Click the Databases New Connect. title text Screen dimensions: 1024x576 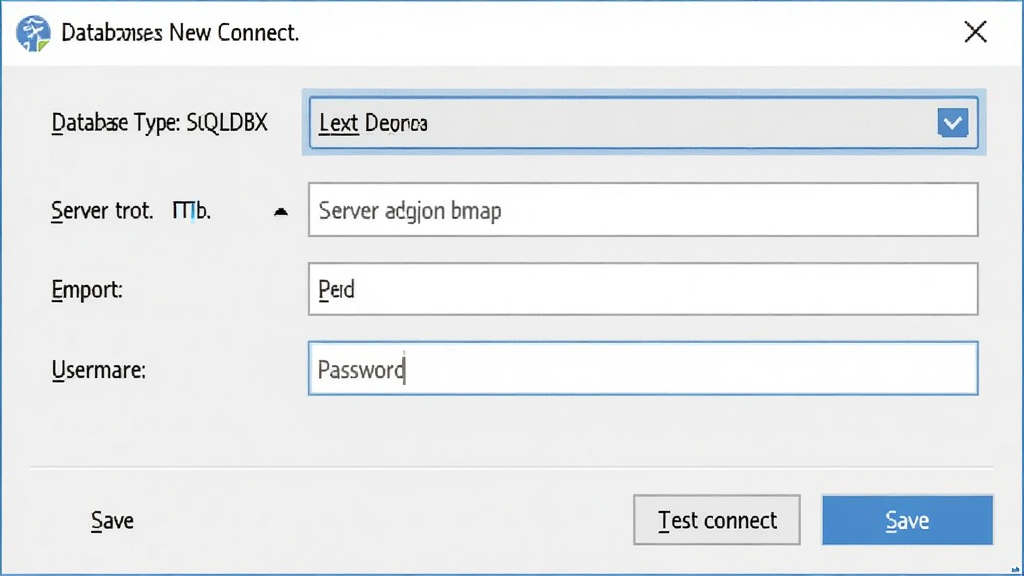(180, 33)
